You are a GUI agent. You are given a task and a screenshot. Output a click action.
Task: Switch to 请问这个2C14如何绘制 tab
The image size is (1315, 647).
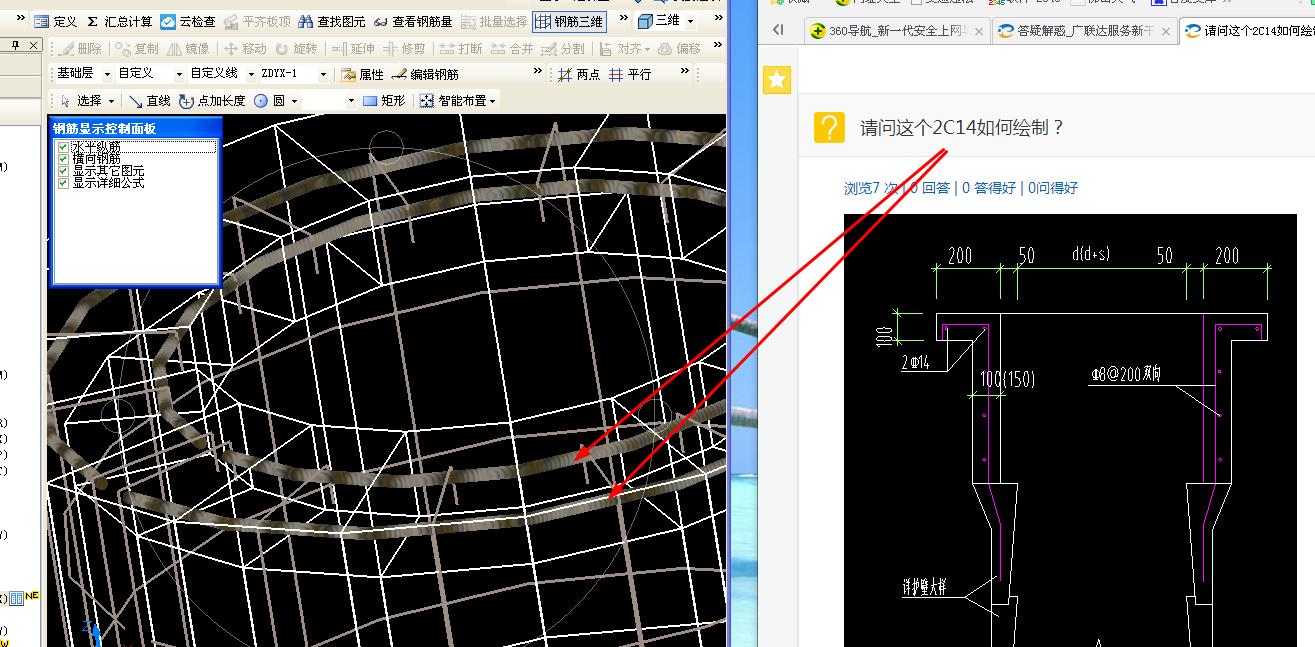(x=1248, y=31)
